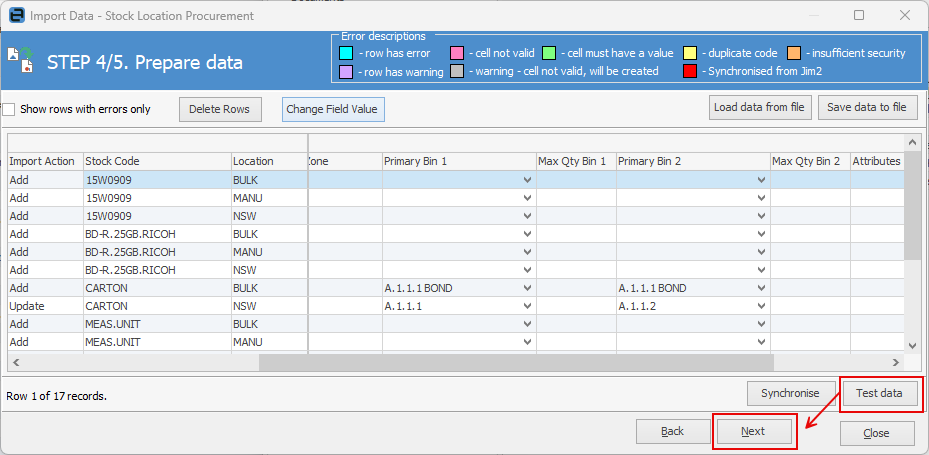The width and height of the screenshot is (929, 455).
Task: Click the Attributes column header
Action: point(877,162)
